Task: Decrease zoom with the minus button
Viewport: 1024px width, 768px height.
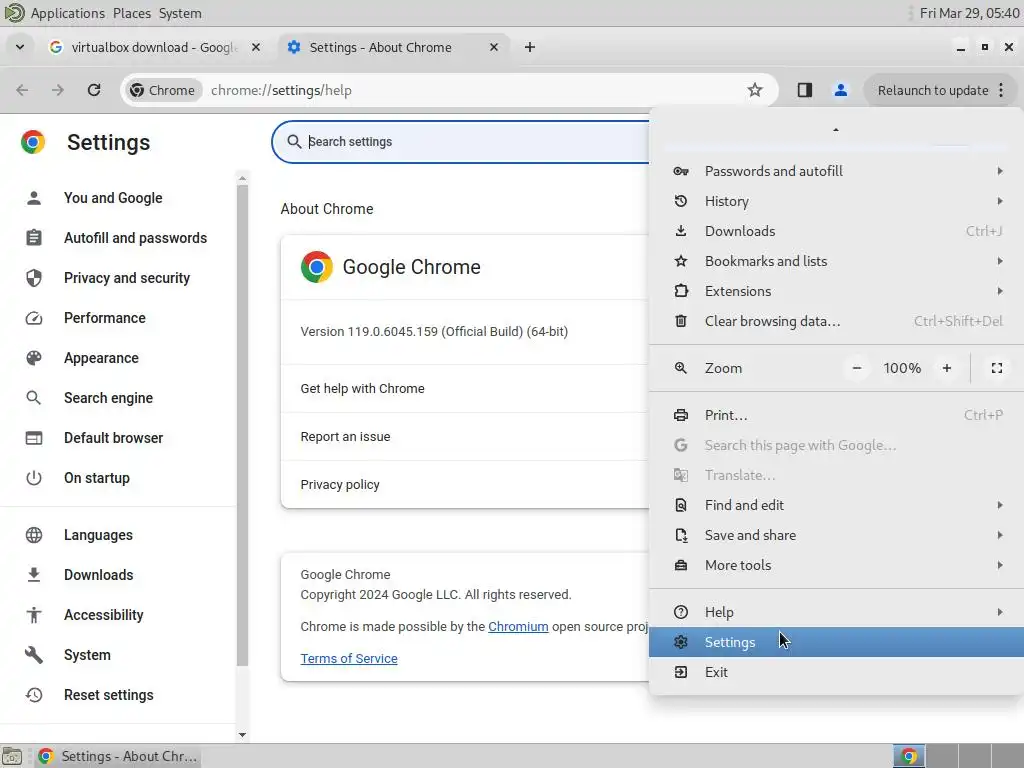Action: click(x=857, y=368)
